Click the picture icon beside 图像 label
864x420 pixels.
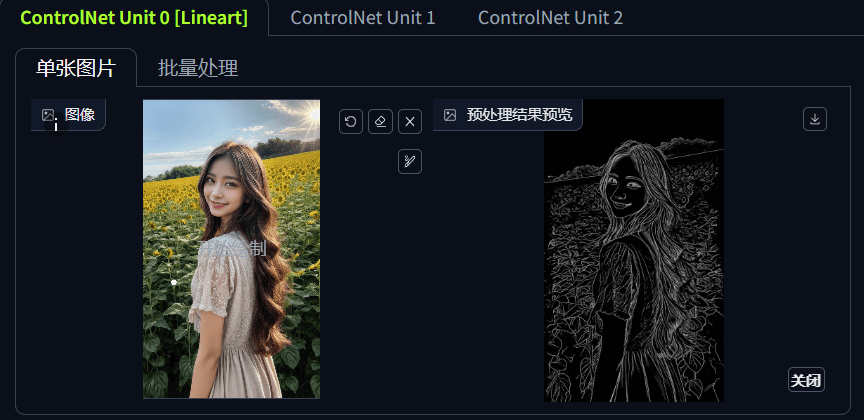point(48,115)
